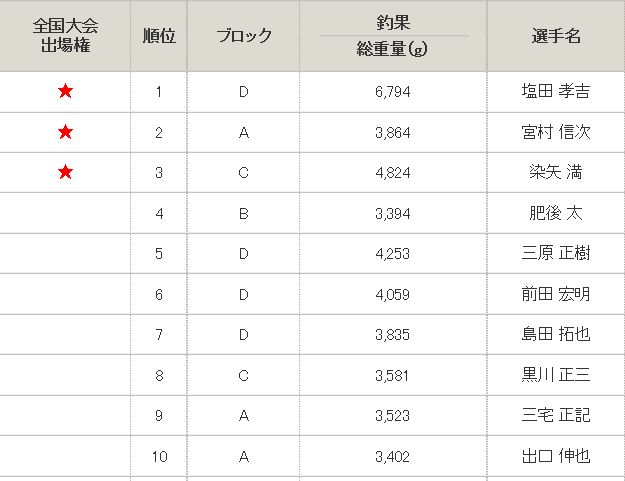Image resolution: width=625 pixels, height=481 pixels.
Task: Click player name 三原 正樹
Action: point(556,253)
